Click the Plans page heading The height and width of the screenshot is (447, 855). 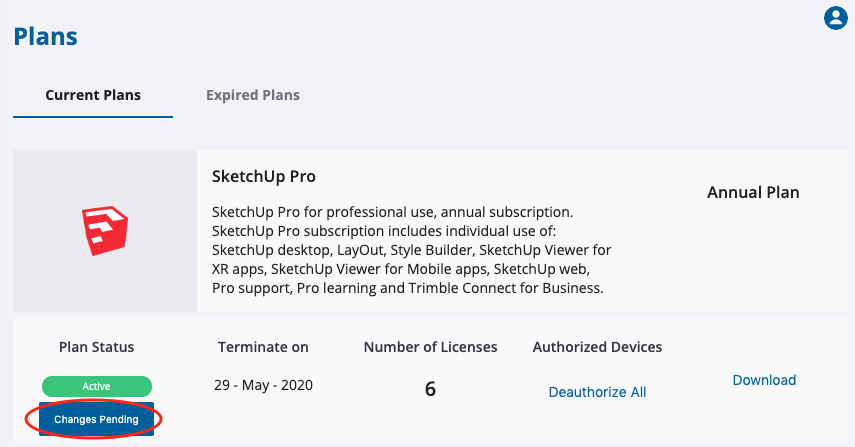click(45, 37)
